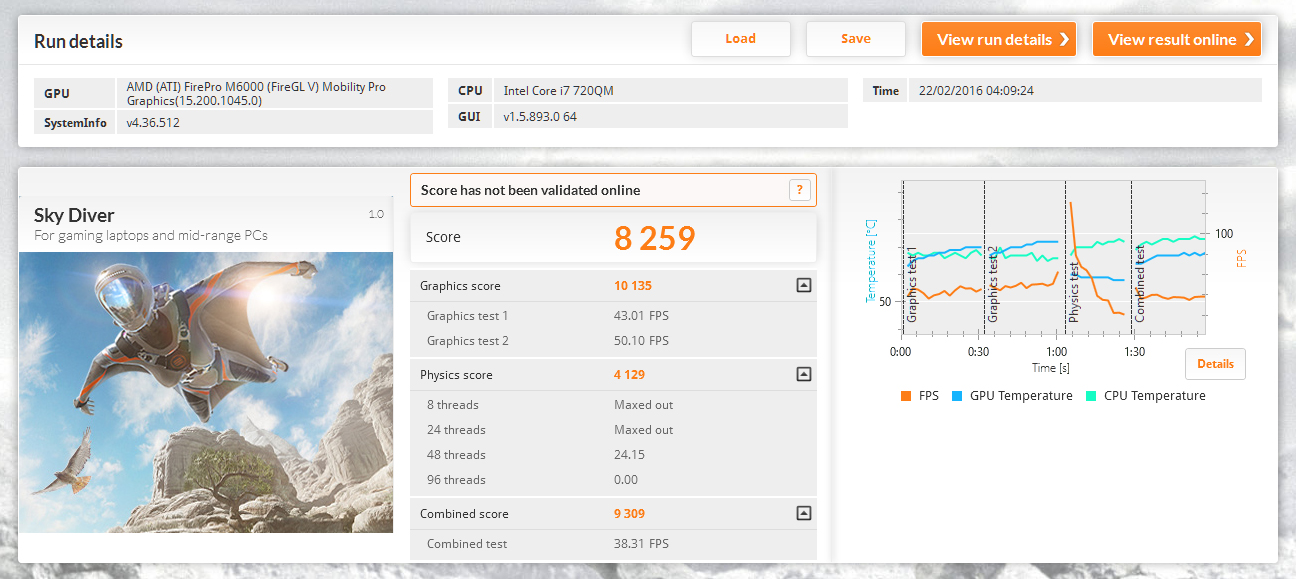Click Combined score value 9 309
Image resolution: width=1296 pixels, height=579 pixels.
629,514
